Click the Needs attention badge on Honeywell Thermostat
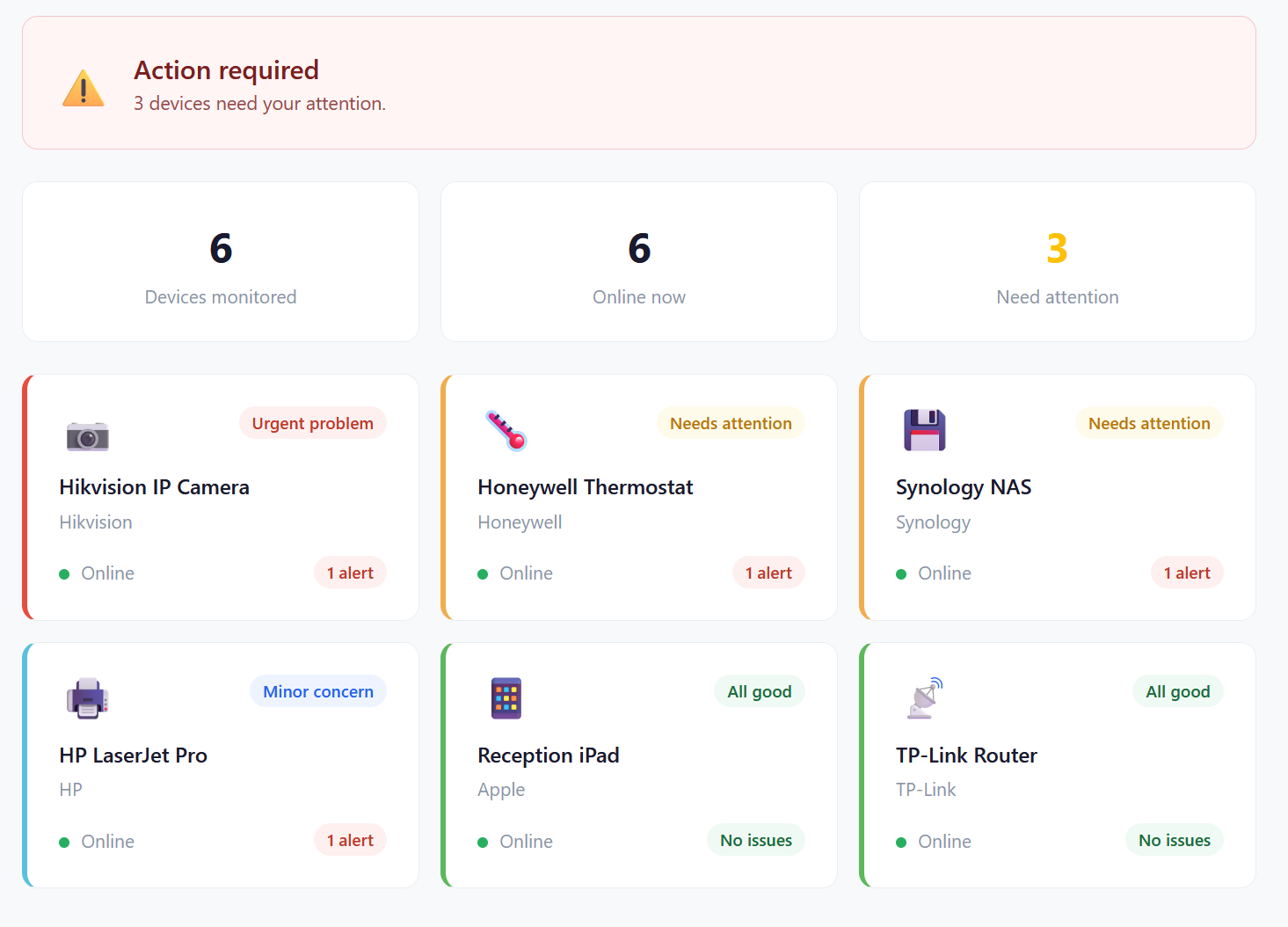The image size is (1288, 927). coord(731,423)
